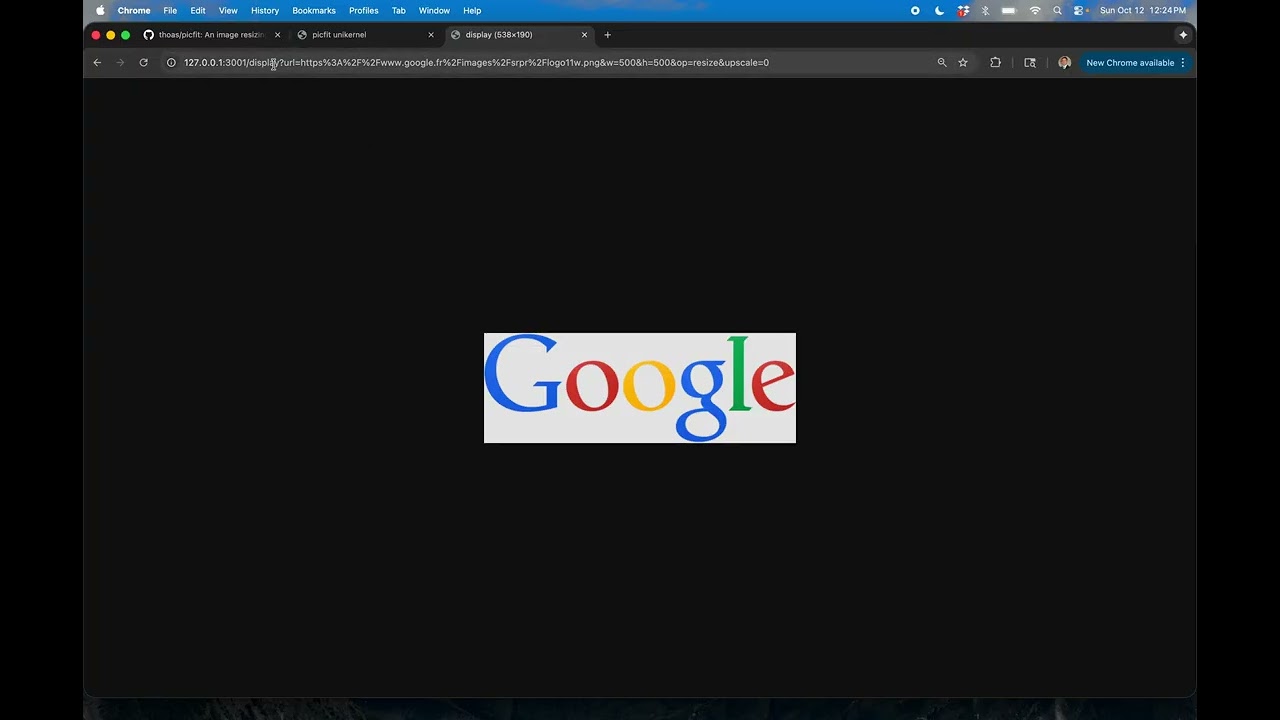This screenshot has width=1280, height=720.
Task: Open the Bookmarks menu
Action: click(x=314, y=11)
